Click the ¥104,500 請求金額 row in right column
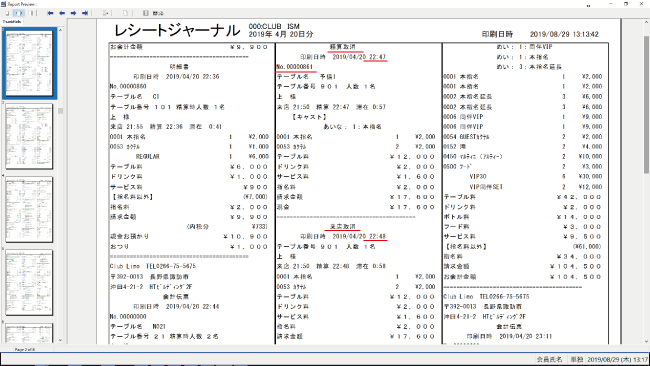The width and height of the screenshot is (650, 366). point(522,267)
